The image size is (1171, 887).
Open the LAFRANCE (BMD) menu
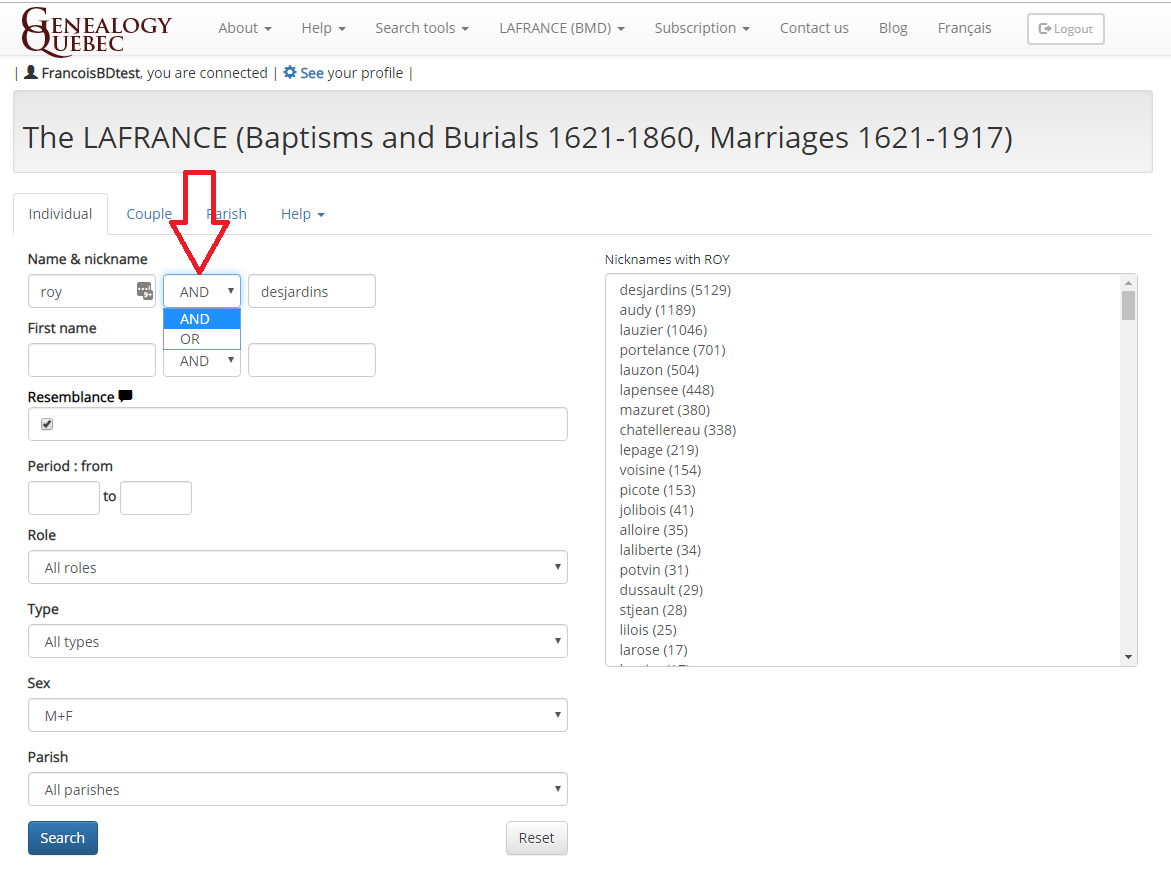pyautogui.click(x=562, y=28)
